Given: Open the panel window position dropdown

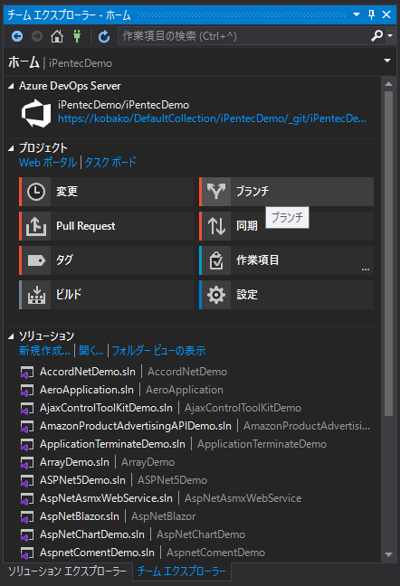Looking at the screenshot, I should (x=356, y=15).
